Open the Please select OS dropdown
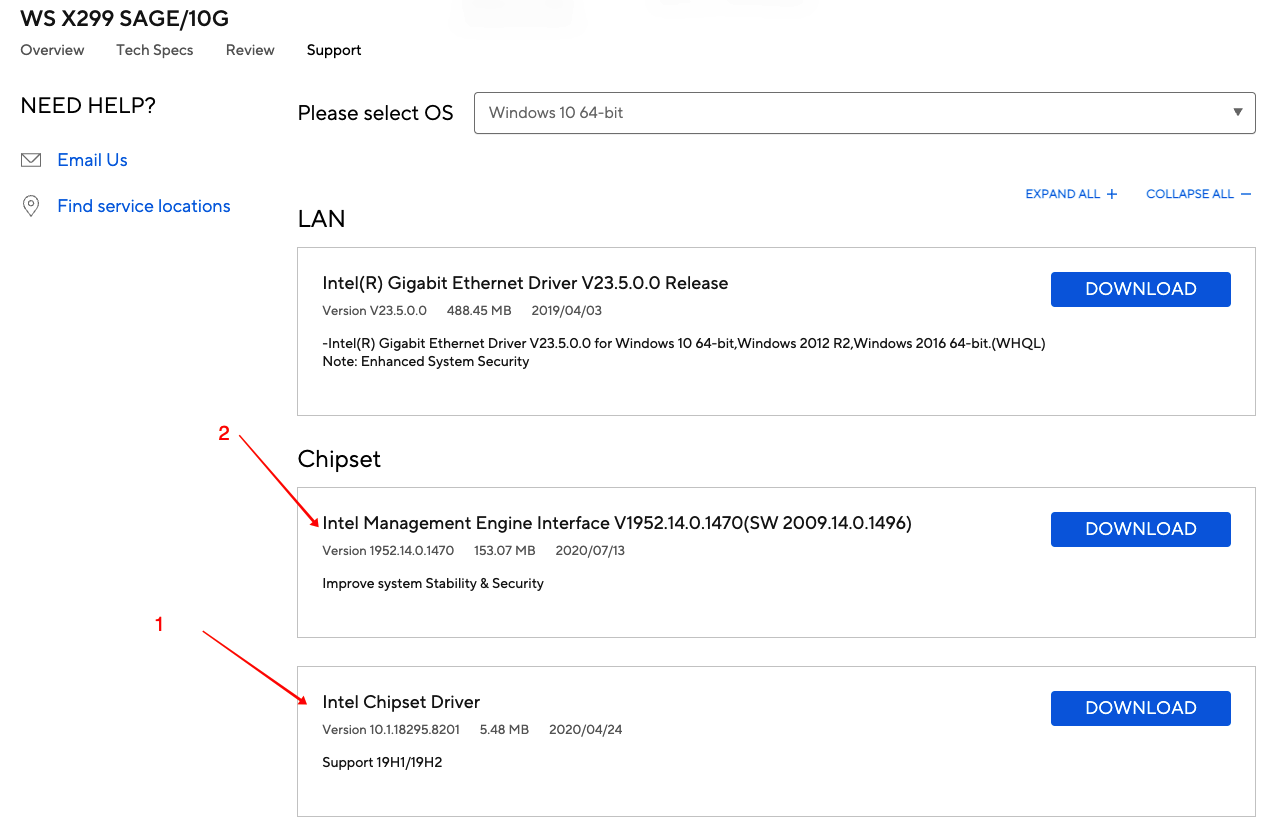This screenshot has height=820, width=1263. click(x=864, y=113)
